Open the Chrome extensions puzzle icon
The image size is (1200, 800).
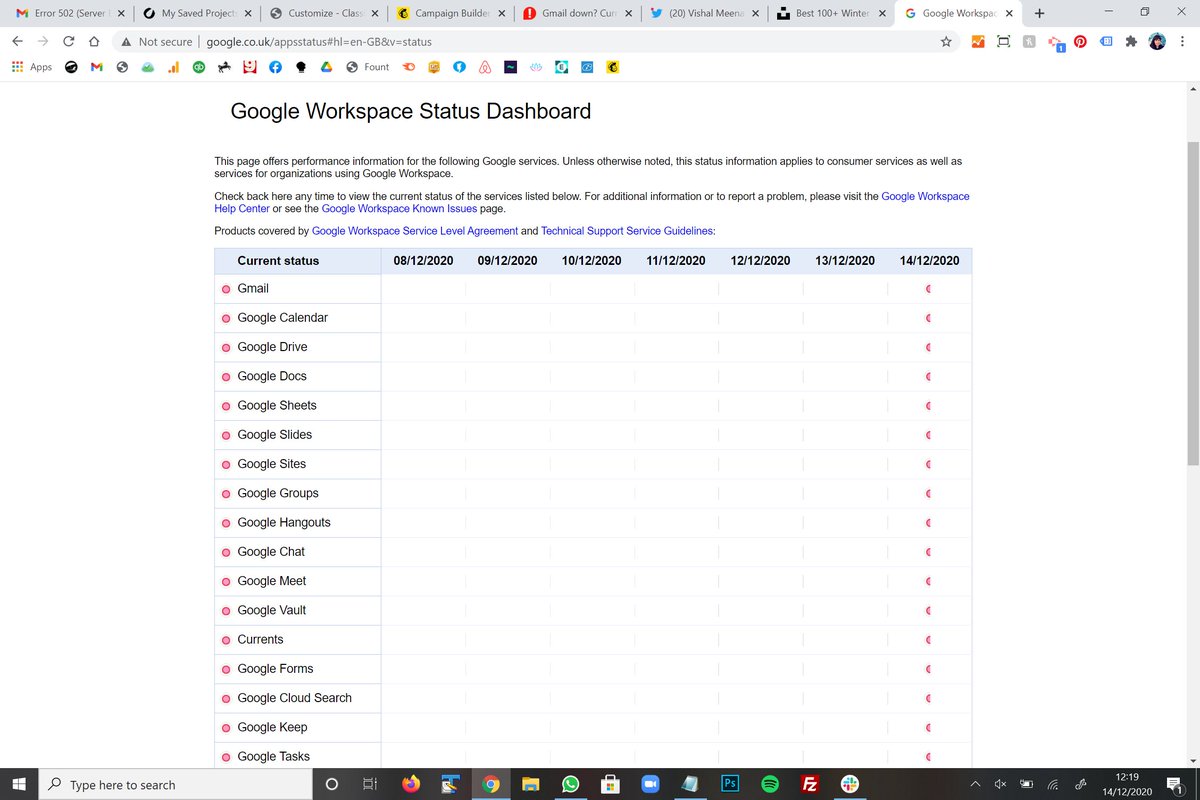pyautogui.click(x=1131, y=42)
